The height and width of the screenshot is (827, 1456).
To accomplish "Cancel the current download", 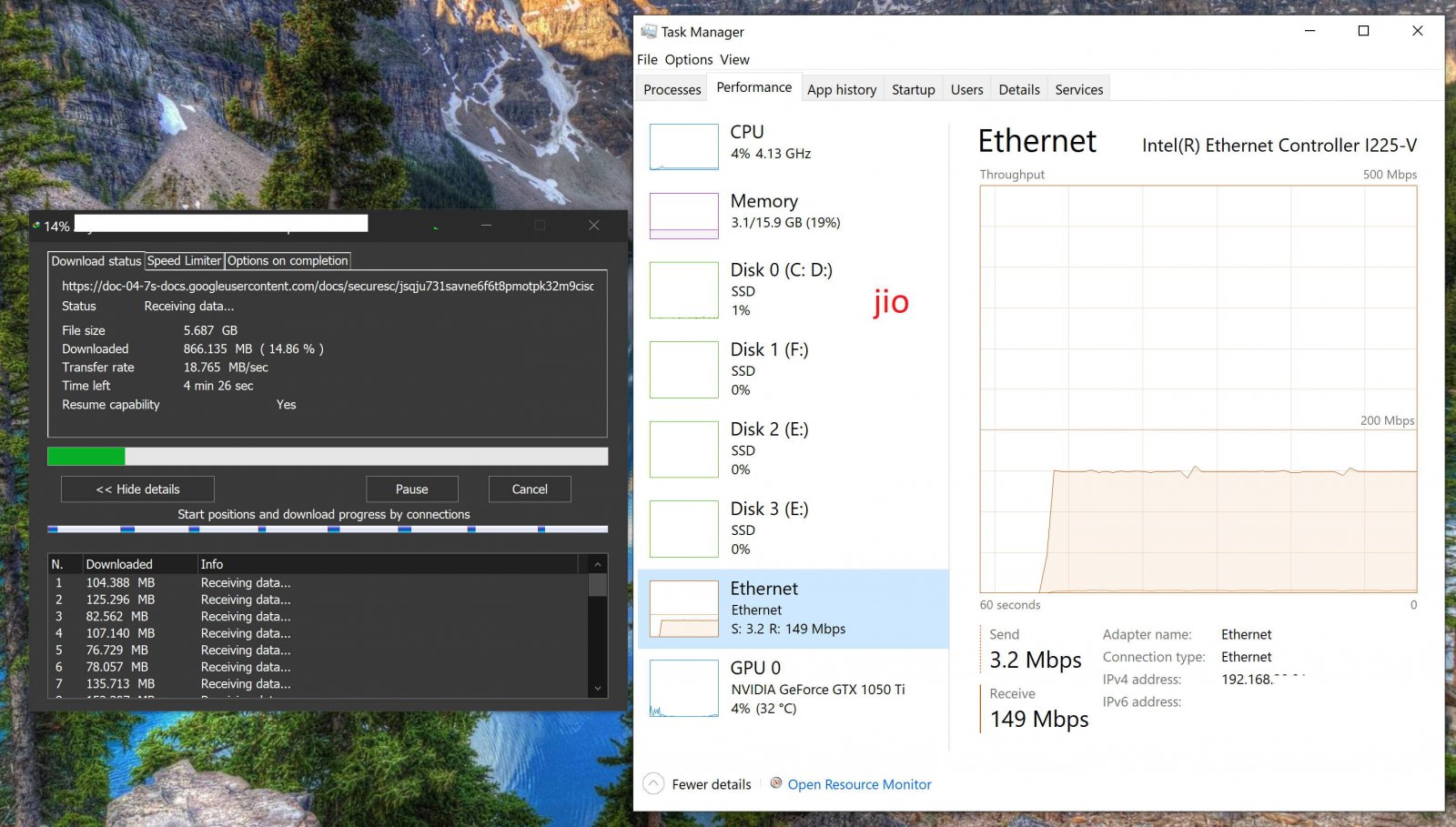I will 530,489.
